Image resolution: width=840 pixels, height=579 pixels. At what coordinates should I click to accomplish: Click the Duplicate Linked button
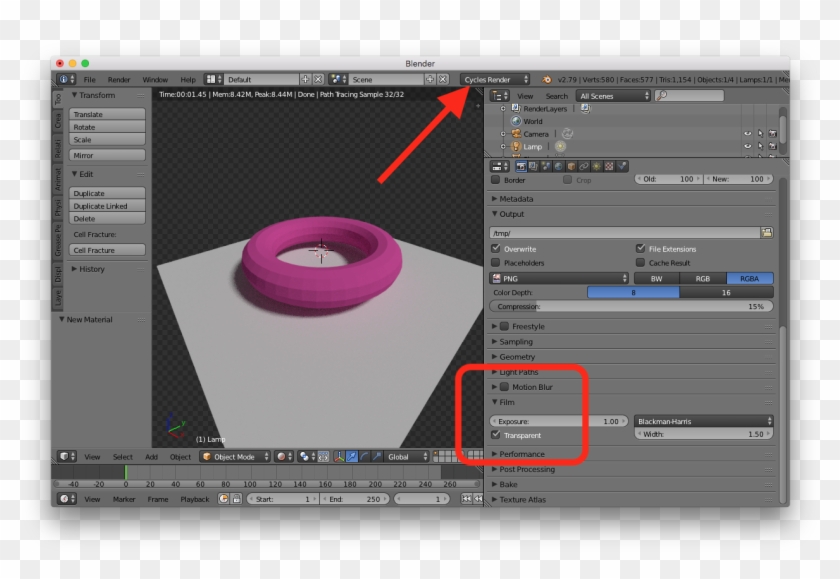pos(108,206)
